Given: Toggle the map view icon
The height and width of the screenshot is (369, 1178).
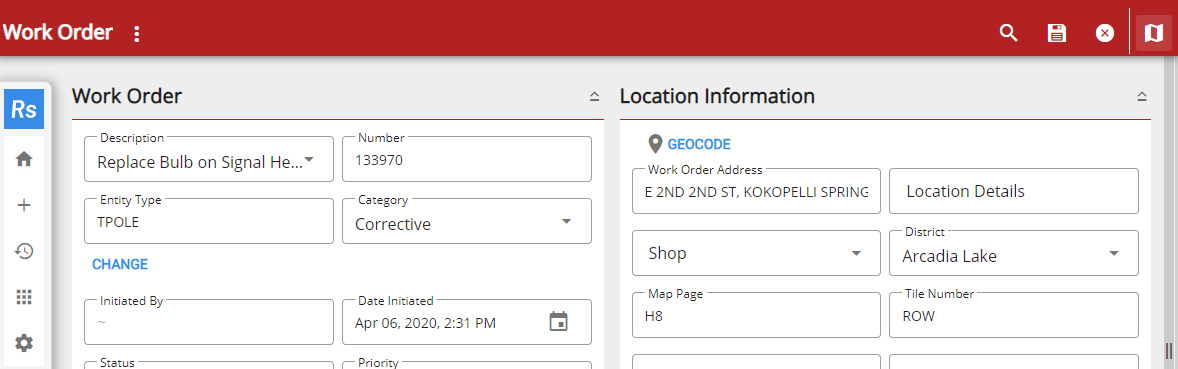Looking at the screenshot, I should click(1153, 33).
